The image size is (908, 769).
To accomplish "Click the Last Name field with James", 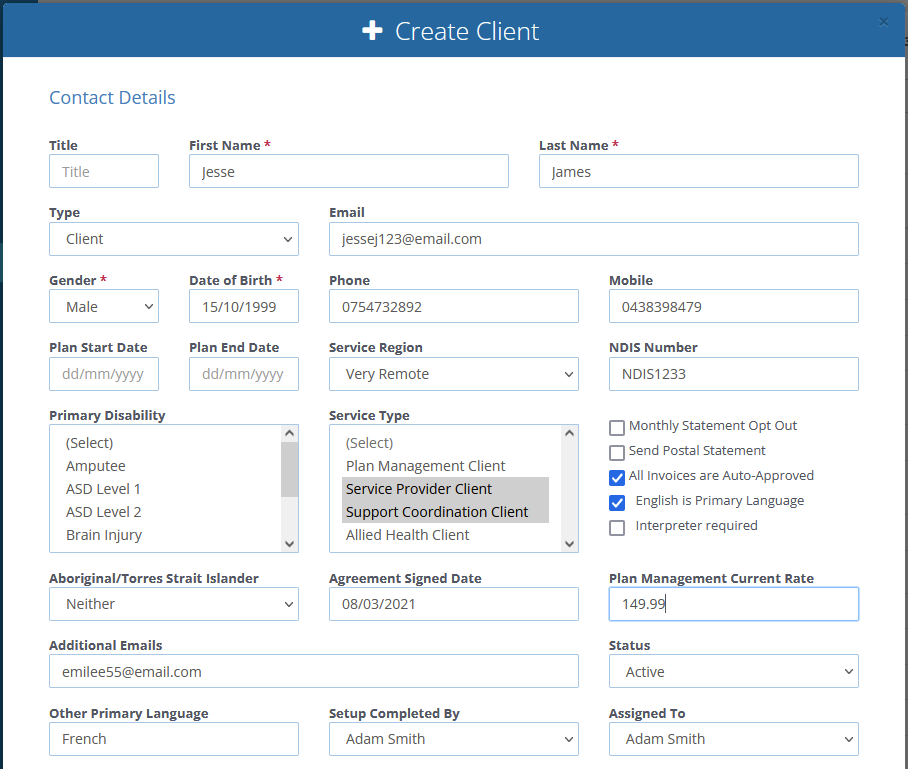I will (x=698, y=171).
